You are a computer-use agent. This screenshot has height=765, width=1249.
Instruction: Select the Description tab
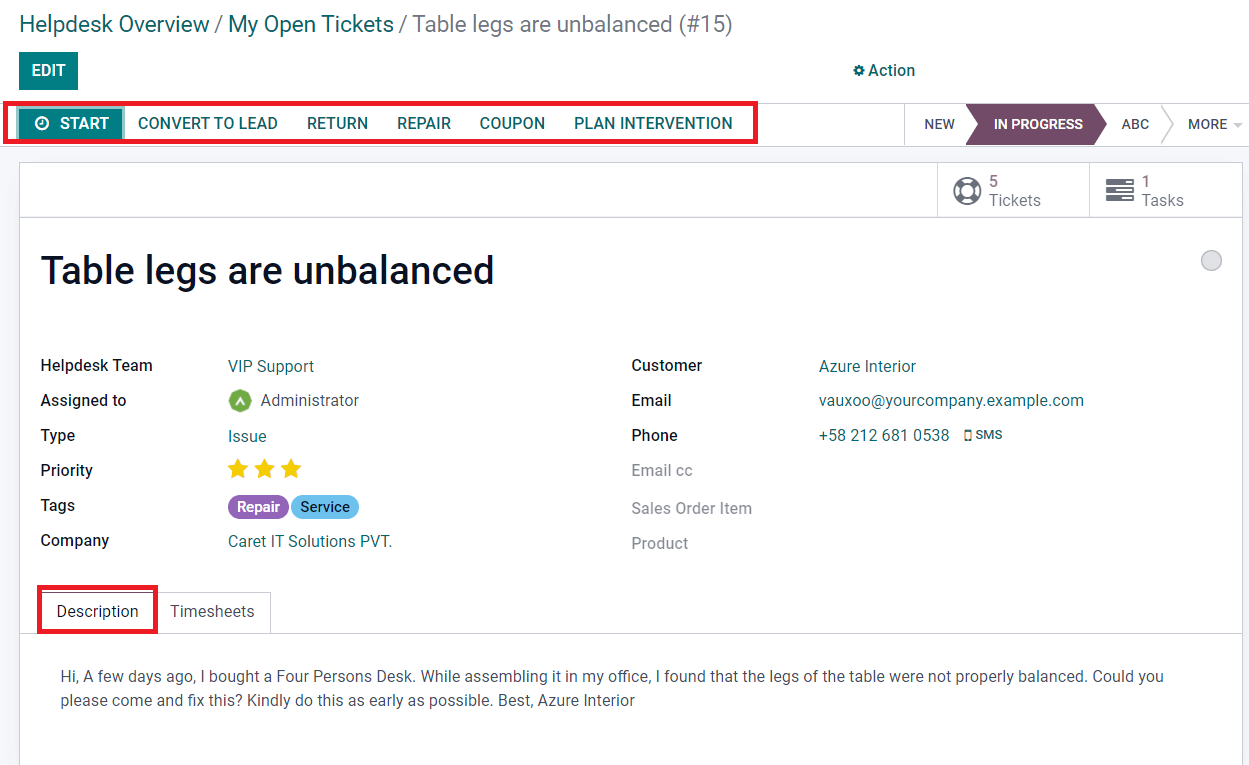(x=97, y=612)
